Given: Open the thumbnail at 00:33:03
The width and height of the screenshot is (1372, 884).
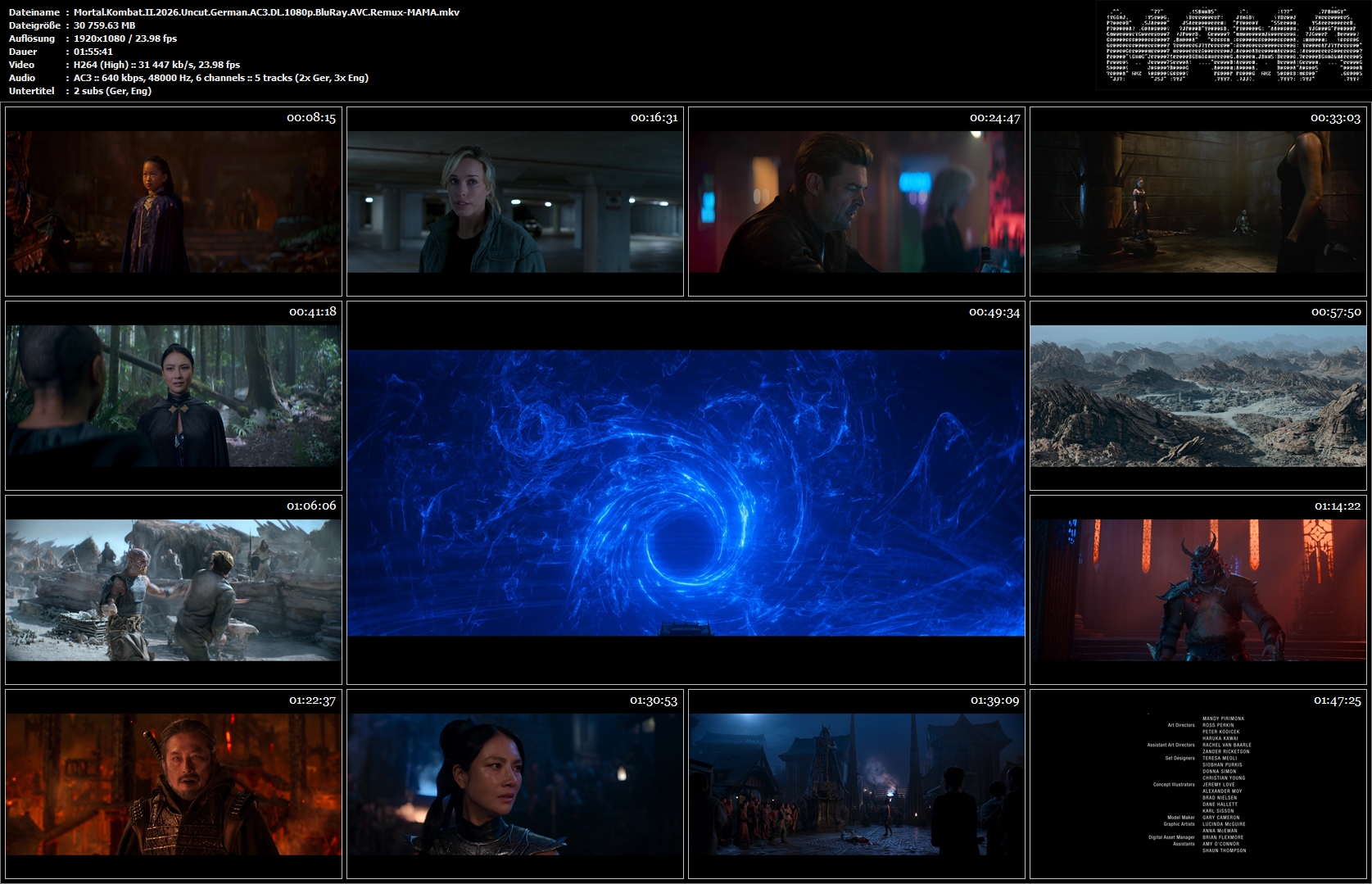Looking at the screenshot, I should pos(1198,202).
